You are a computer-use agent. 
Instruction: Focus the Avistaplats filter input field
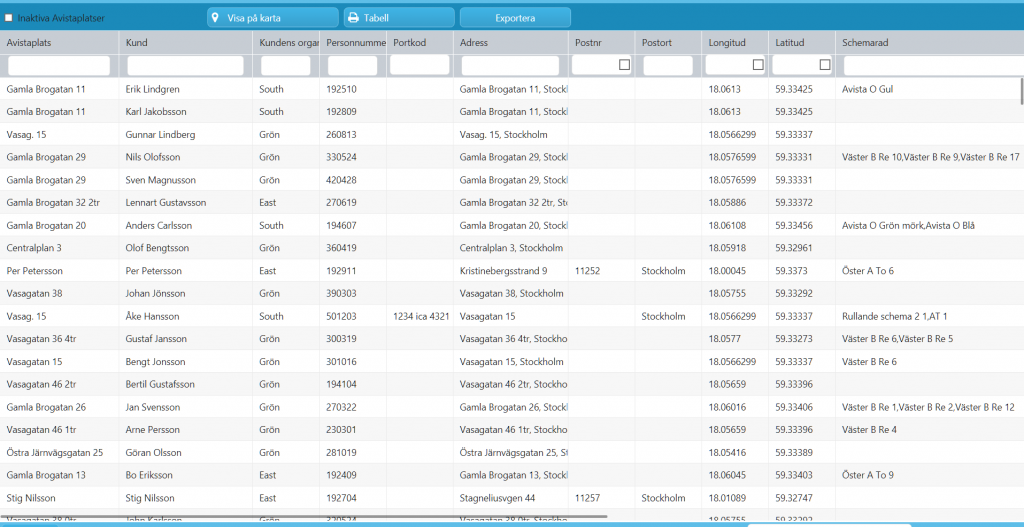59,65
